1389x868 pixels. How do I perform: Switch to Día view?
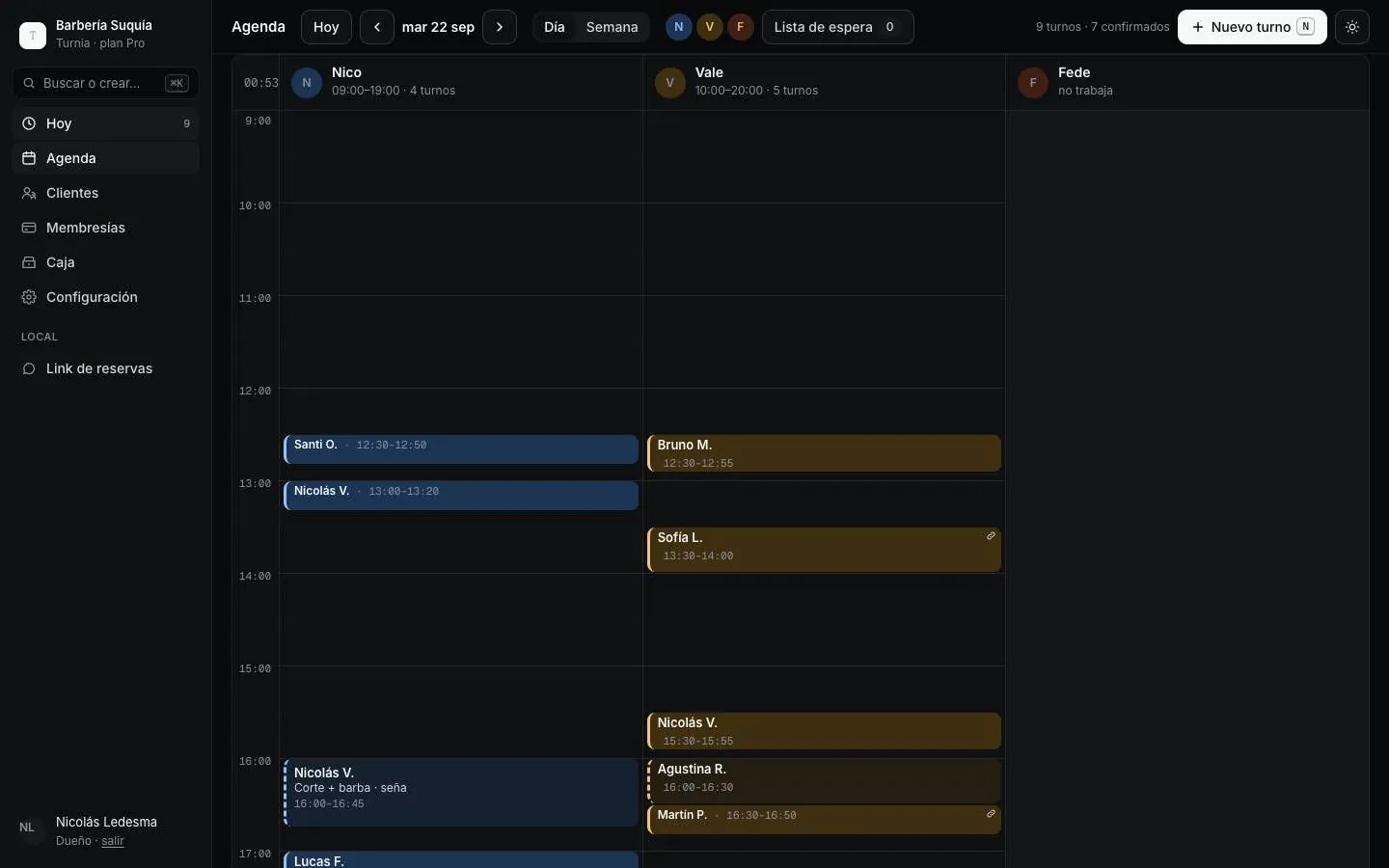pyautogui.click(x=555, y=27)
